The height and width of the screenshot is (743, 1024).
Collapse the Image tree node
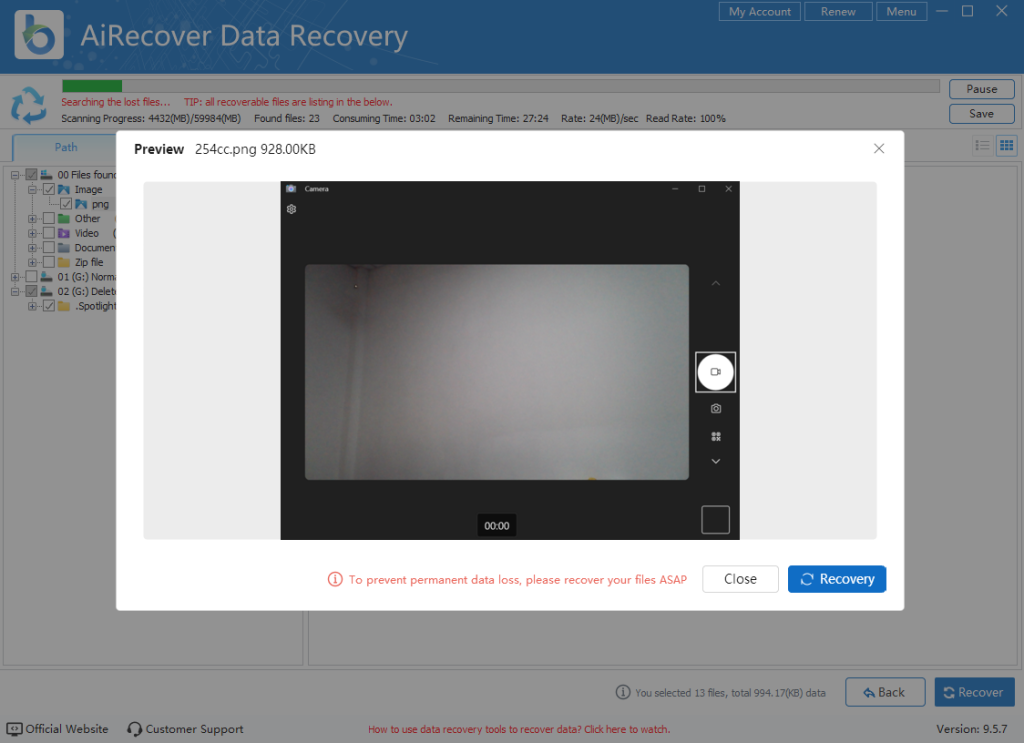(33, 189)
